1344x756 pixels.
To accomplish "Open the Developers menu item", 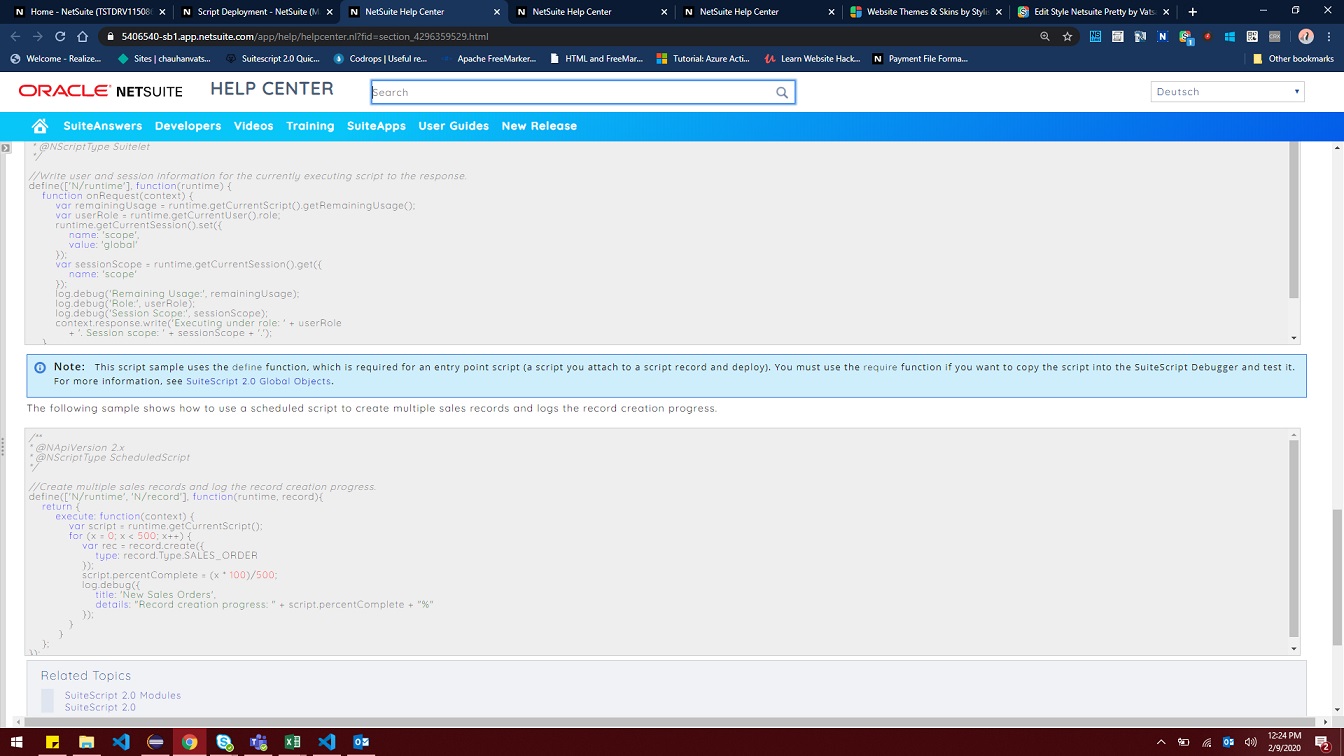I will point(188,126).
